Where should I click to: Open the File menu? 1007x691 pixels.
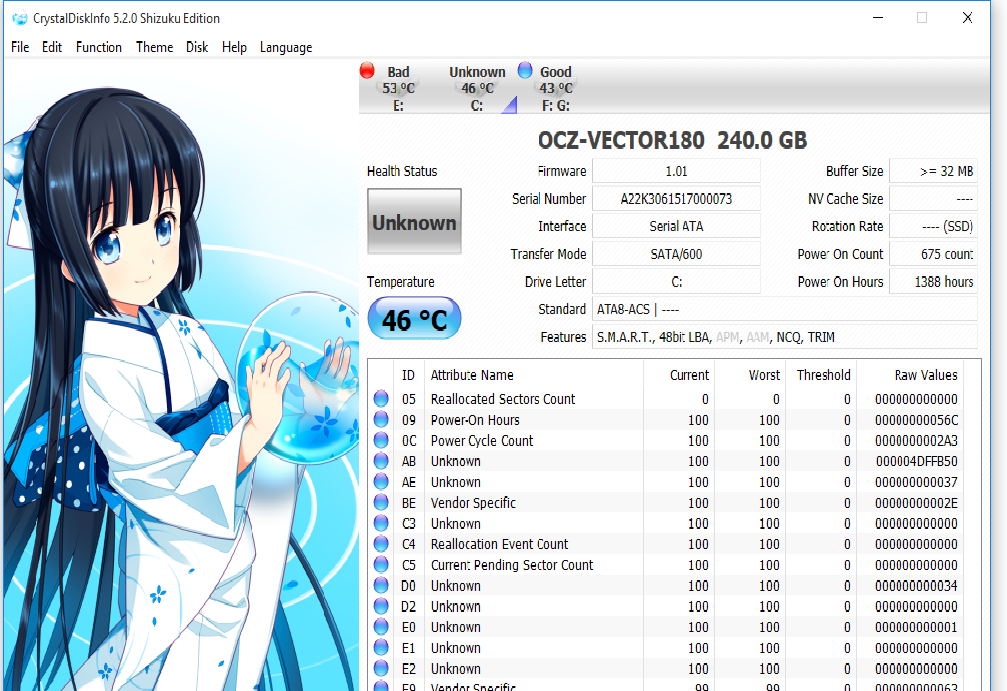click(20, 47)
